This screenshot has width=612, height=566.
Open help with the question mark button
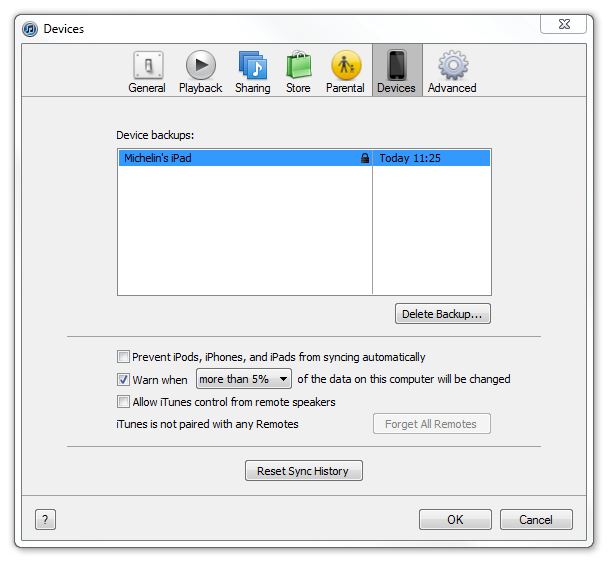click(x=45, y=520)
